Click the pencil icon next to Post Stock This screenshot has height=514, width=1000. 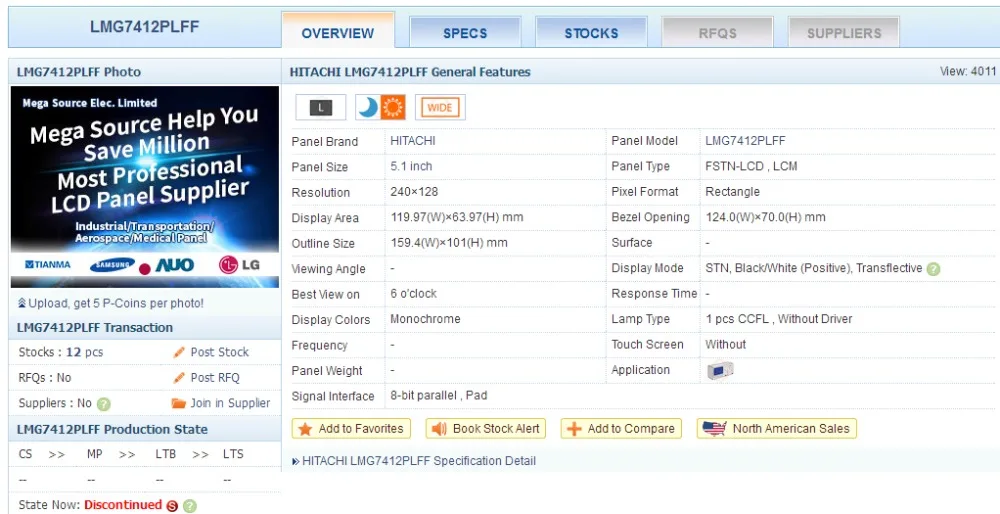click(x=179, y=352)
